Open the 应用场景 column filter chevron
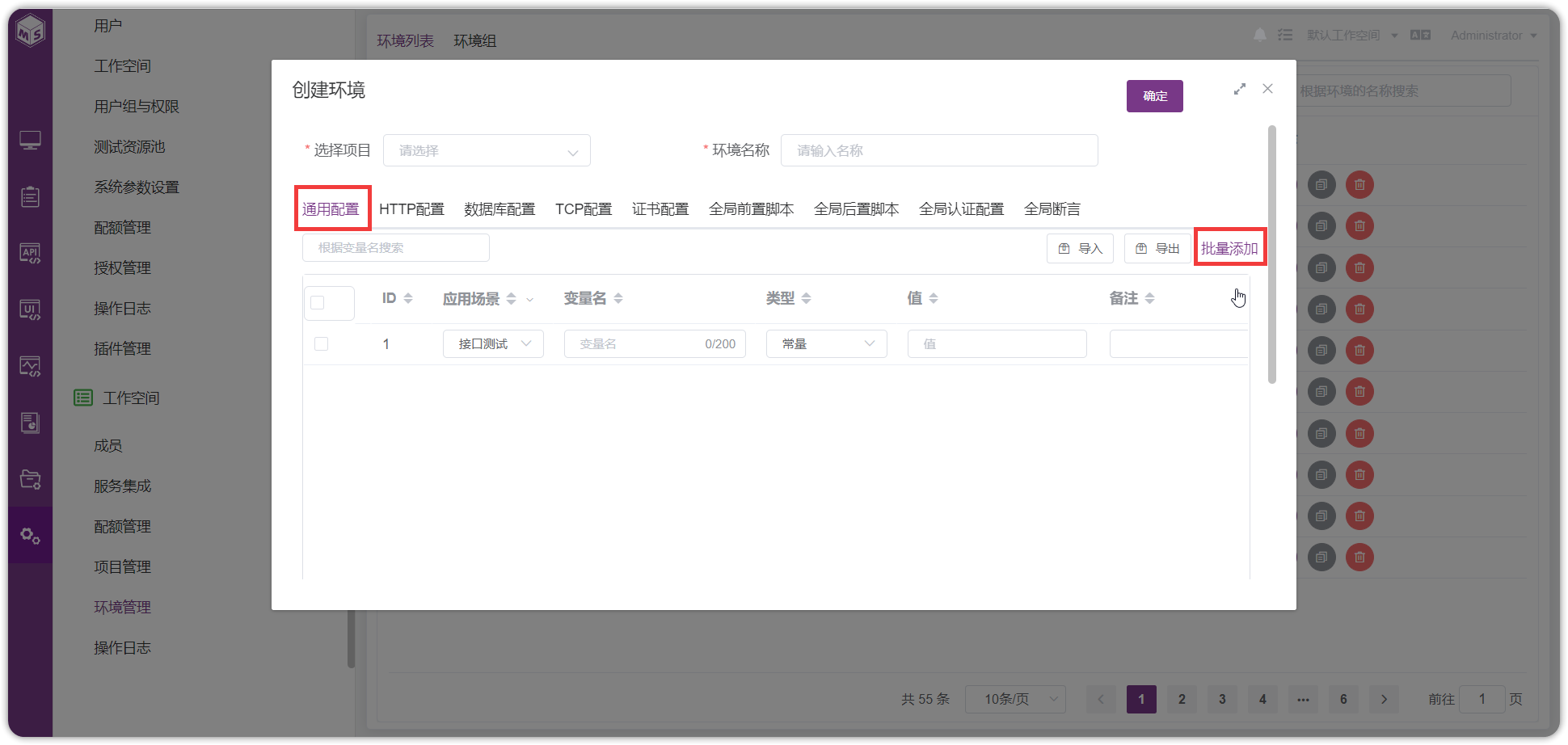This screenshot has width=1568, height=745. tap(530, 299)
